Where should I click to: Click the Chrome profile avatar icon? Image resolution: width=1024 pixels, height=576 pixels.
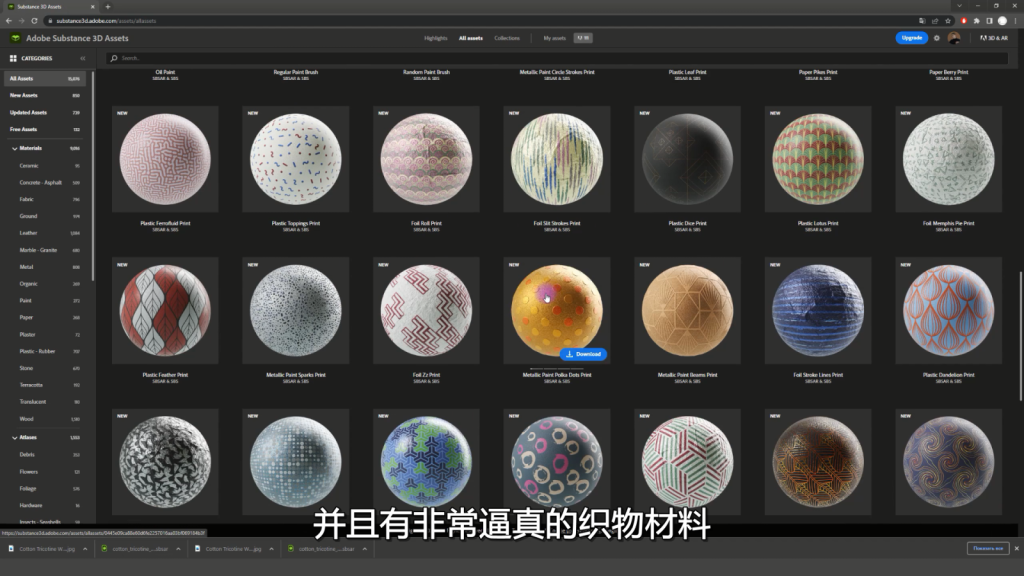(1002, 21)
